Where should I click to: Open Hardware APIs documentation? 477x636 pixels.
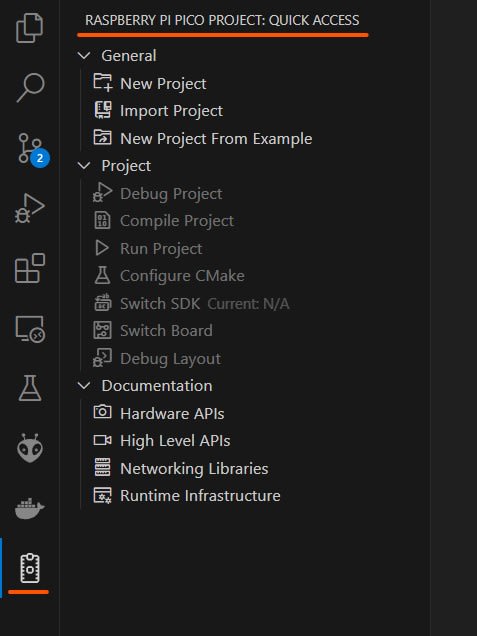pos(159,413)
